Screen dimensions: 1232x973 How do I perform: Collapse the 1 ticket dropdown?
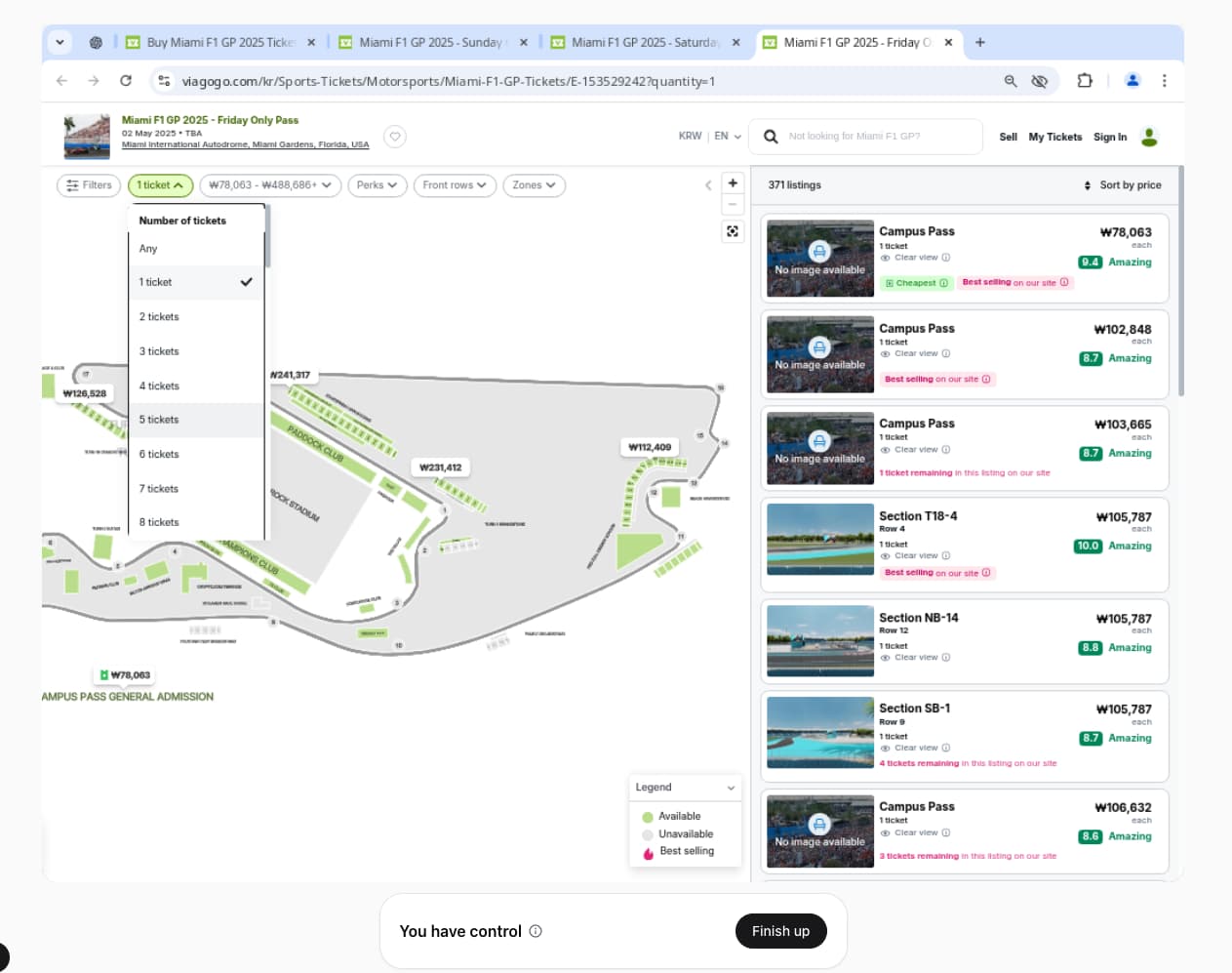click(160, 185)
